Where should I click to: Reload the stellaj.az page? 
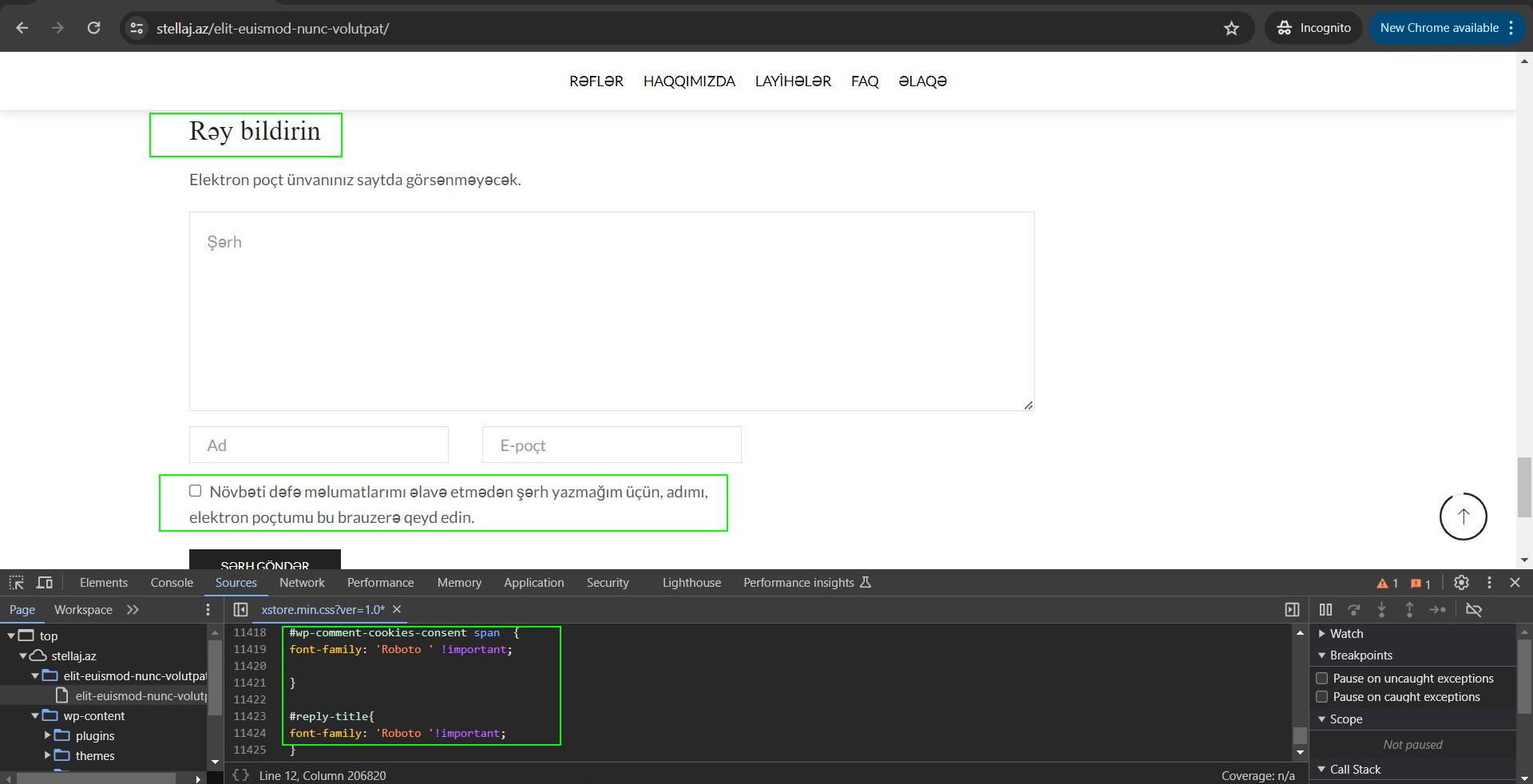[x=93, y=28]
